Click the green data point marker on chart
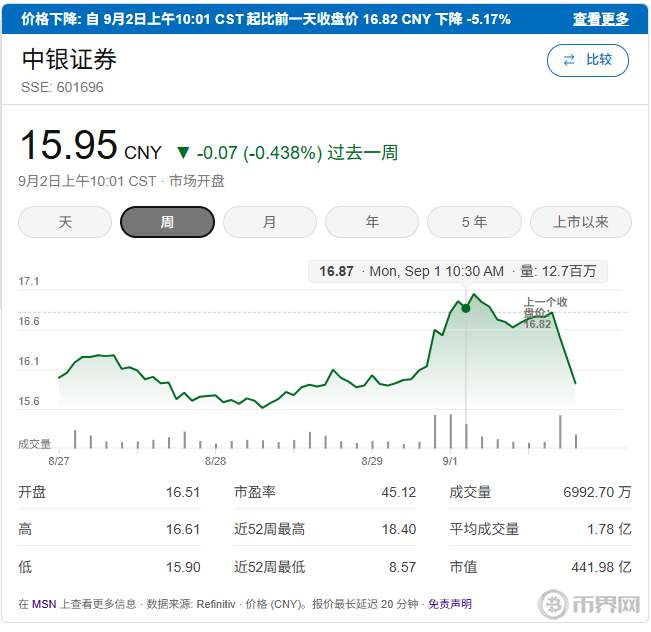The height and width of the screenshot is (632, 651). (x=466, y=308)
